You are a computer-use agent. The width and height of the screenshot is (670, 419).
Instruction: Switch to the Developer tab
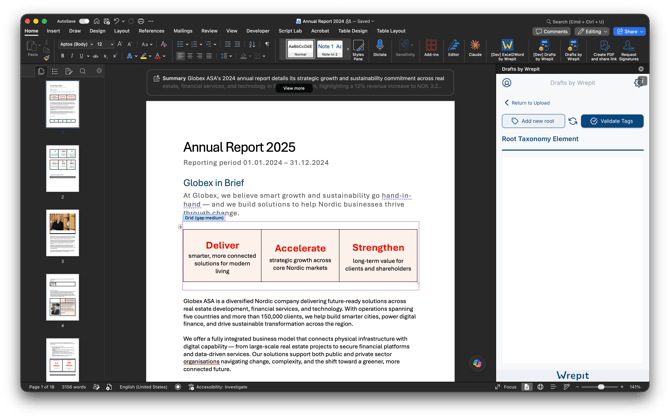(x=258, y=31)
